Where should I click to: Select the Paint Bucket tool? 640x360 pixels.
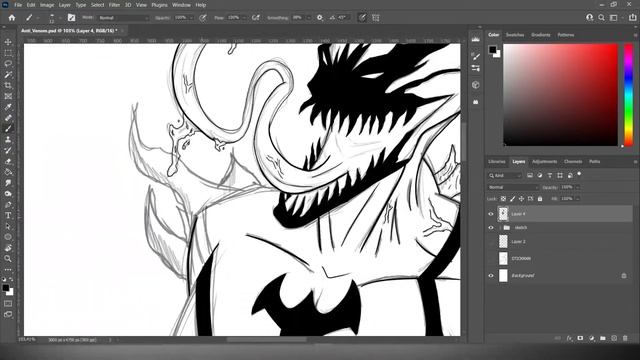8,172
